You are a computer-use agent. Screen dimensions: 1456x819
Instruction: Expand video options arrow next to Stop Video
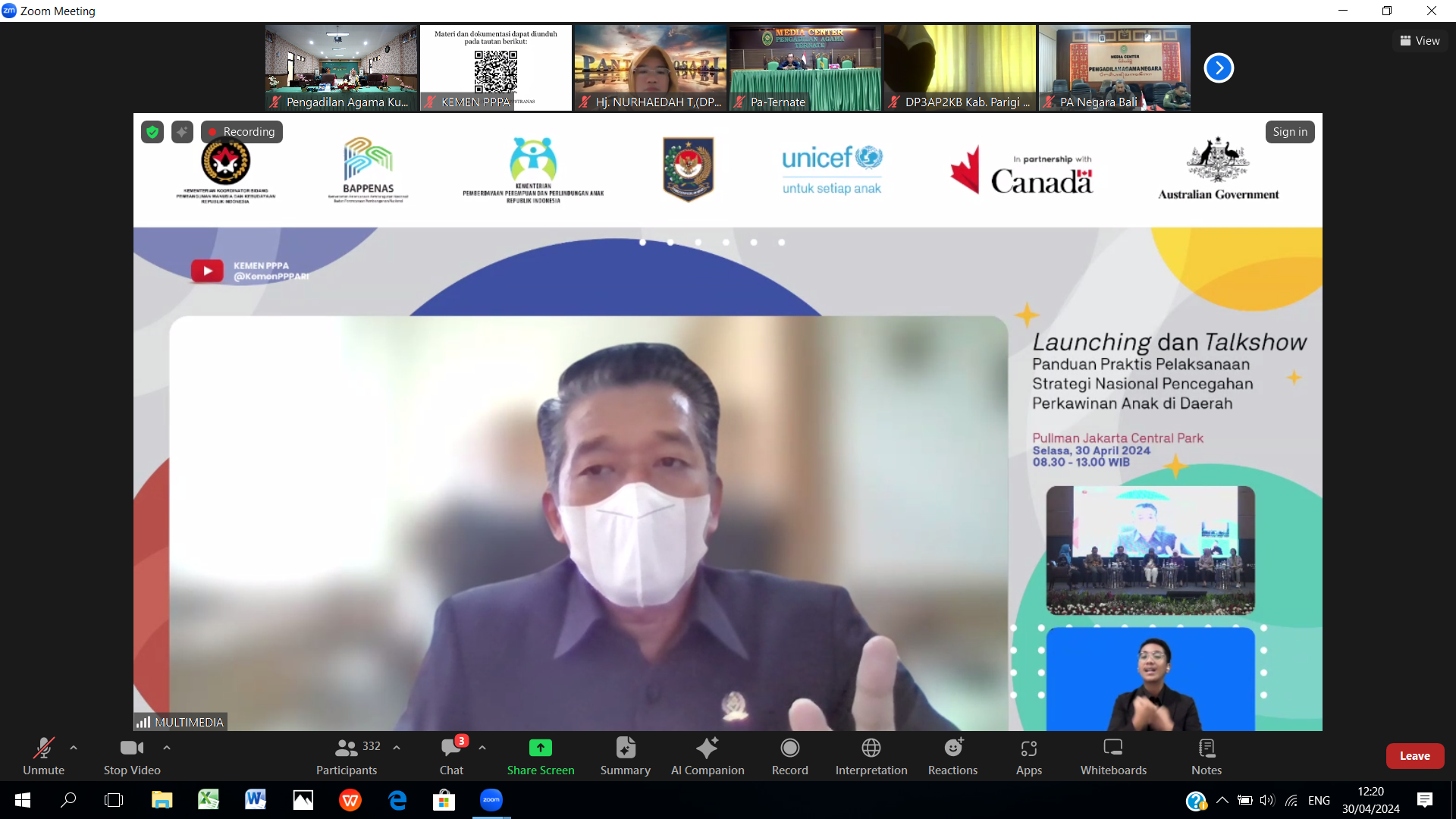167,748
